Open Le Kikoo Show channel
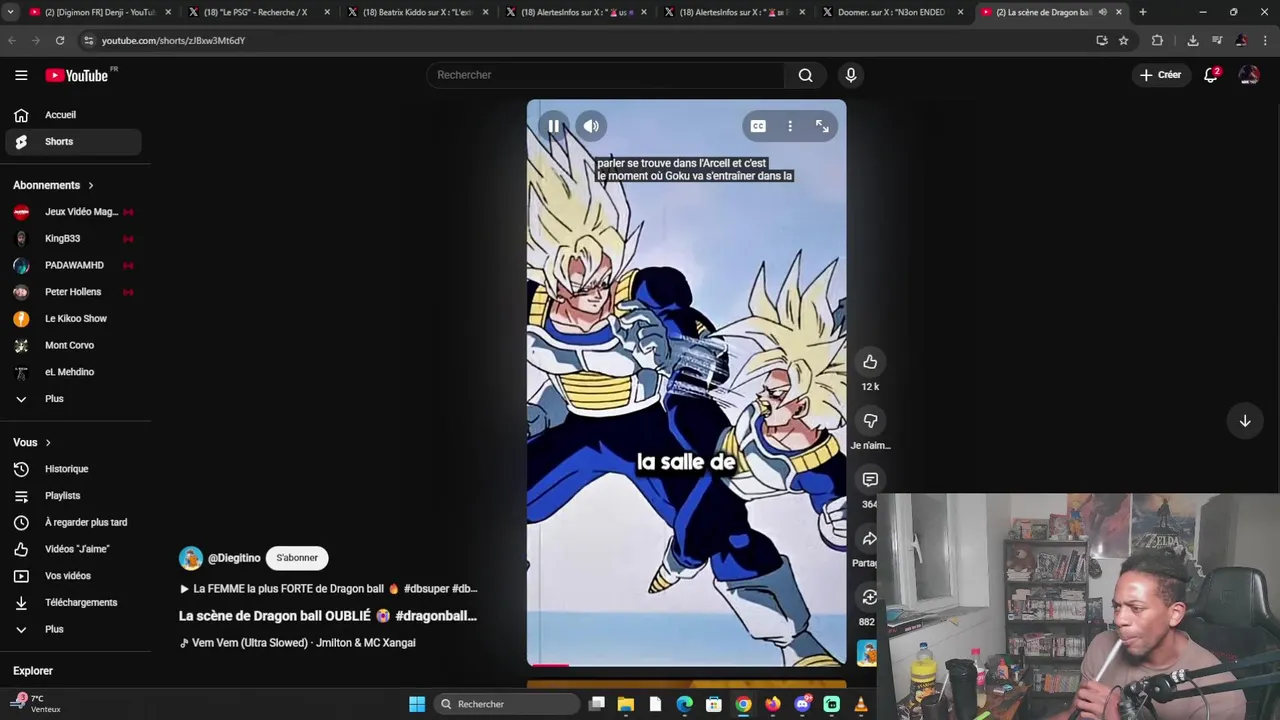Image resolution: width=1280 pixels, height=720 pixels. point(73,319)
